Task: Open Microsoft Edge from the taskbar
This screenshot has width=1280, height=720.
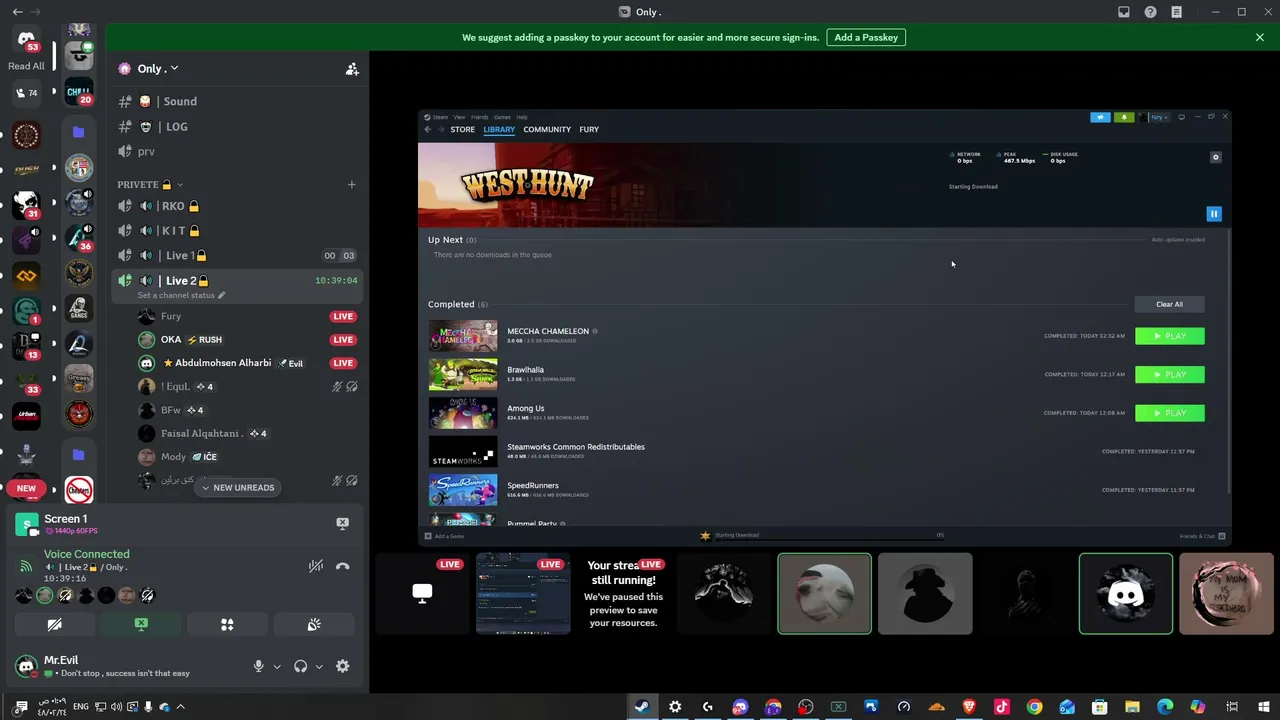Action: [x=1165, y=707]
